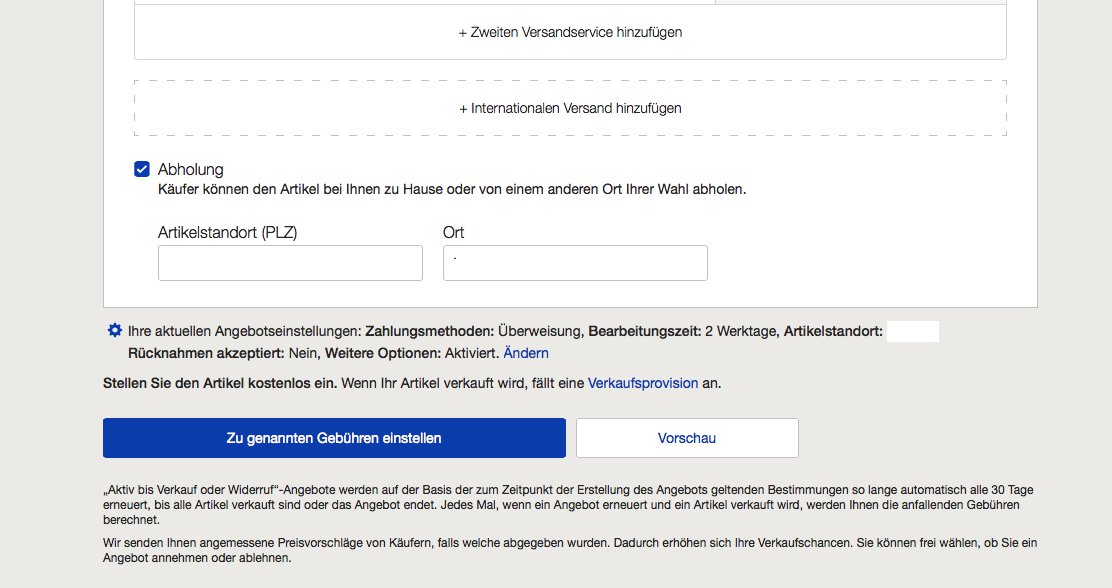The height and width of the screenshot is (588, 1112).
Task: Add international shipping option
Action: point(570,108)
